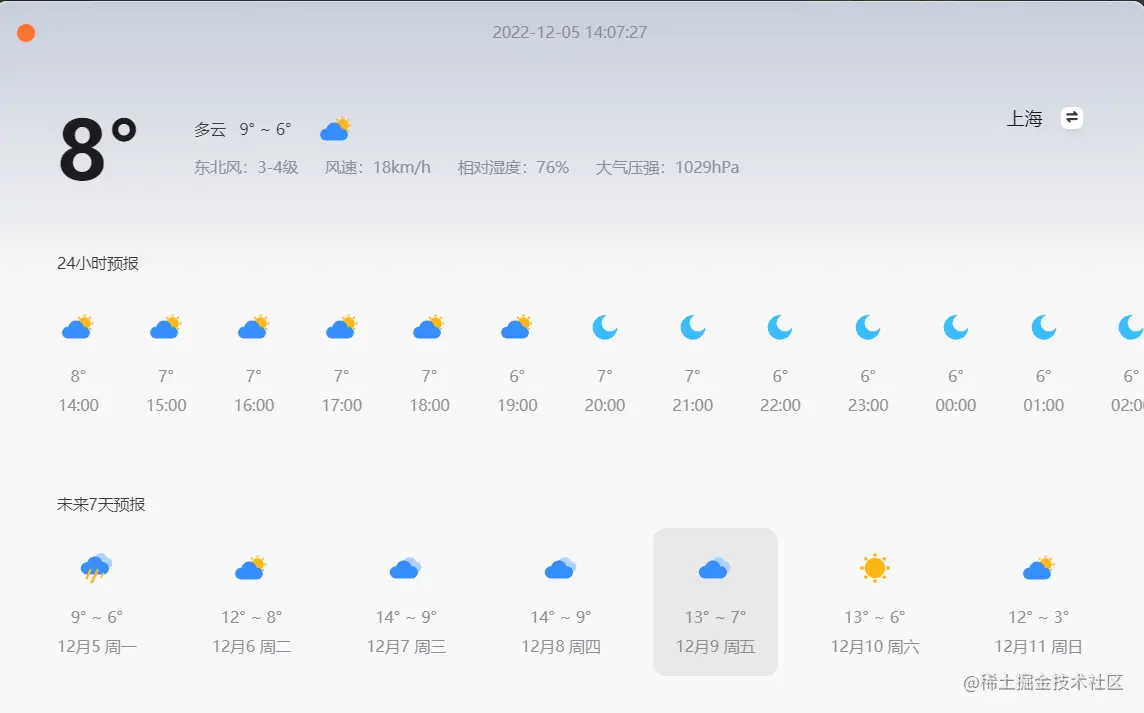Click the weather icon for 17:00

[x=341, y=328]
